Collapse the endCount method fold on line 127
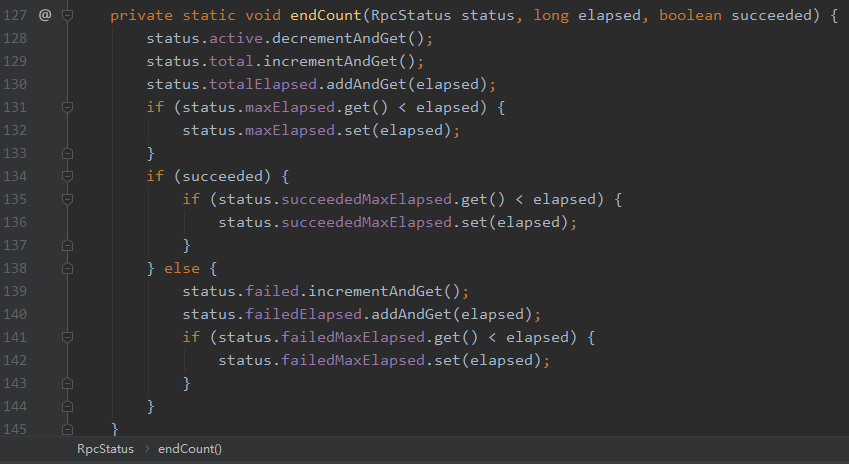 pos(67,15)
